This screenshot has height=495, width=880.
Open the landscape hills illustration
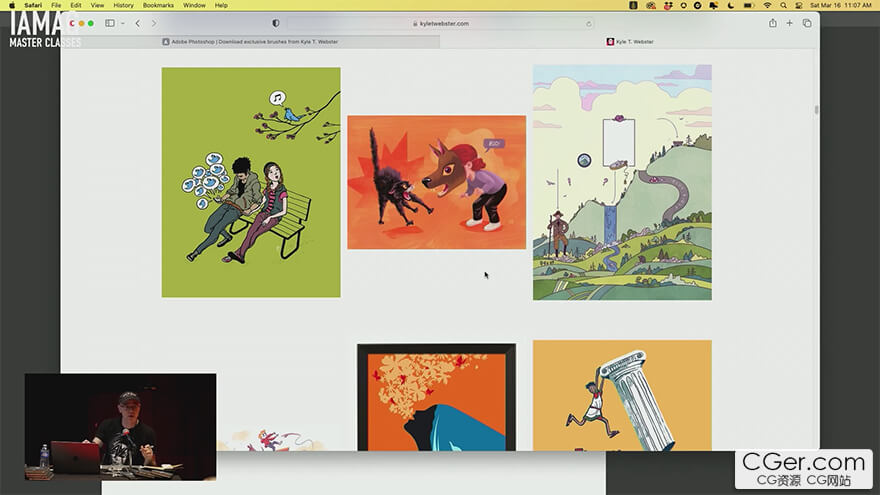coord(622,182)
